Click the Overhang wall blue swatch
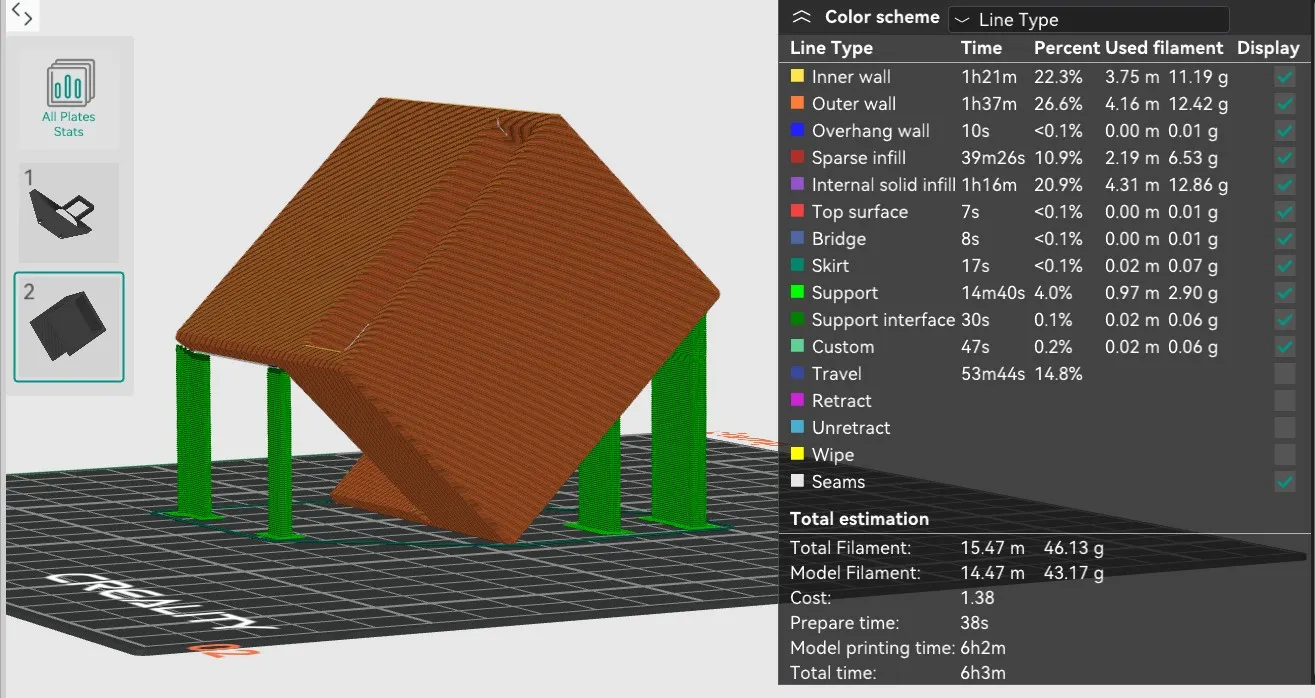 (797, 130)
